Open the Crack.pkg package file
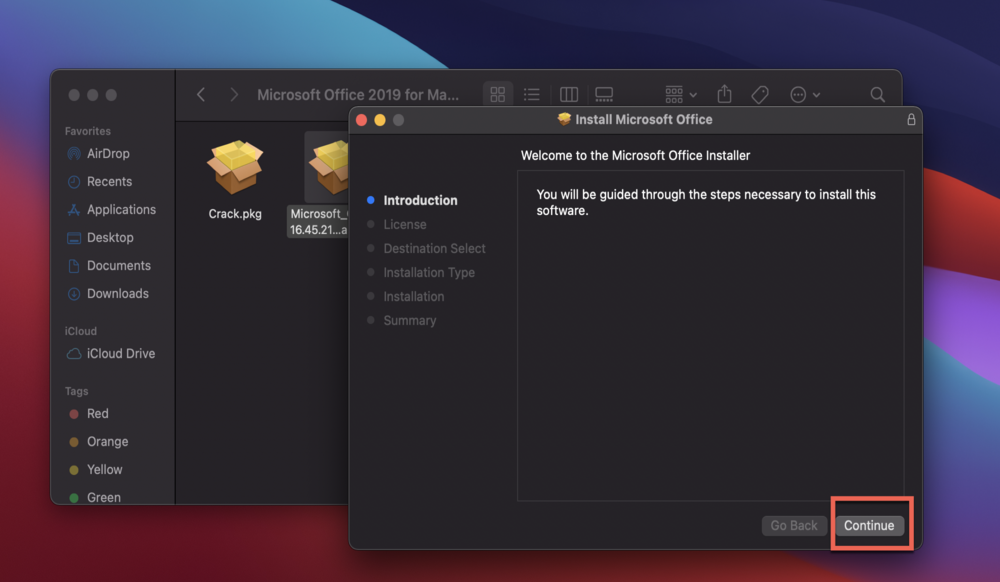The height and width of the screenshot is (582, 1000). [x=235, y=168]
